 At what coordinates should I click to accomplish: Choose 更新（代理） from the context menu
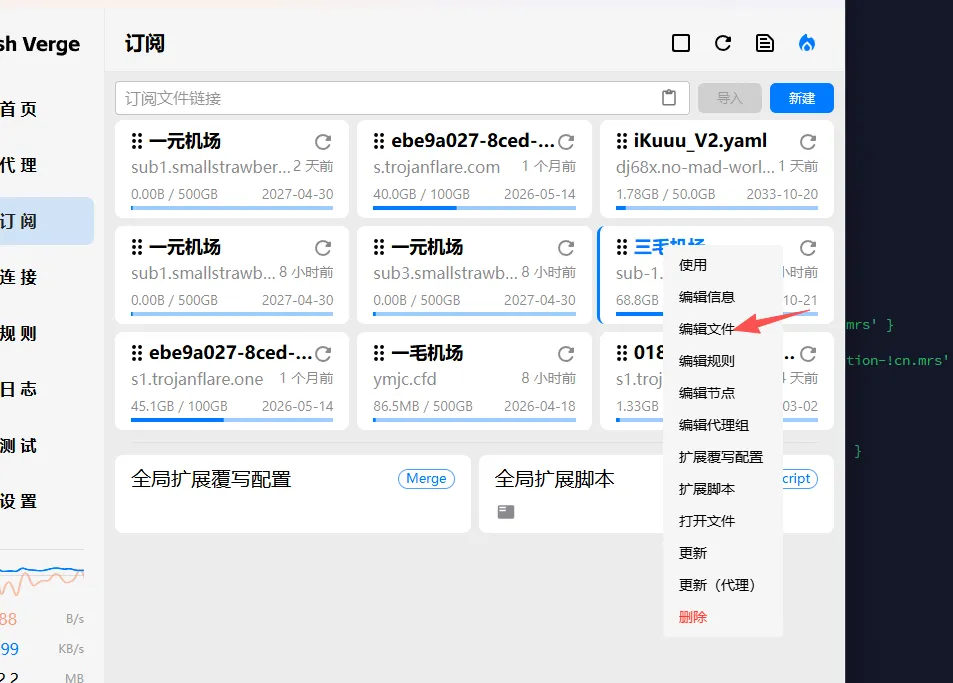click(719, 585)
